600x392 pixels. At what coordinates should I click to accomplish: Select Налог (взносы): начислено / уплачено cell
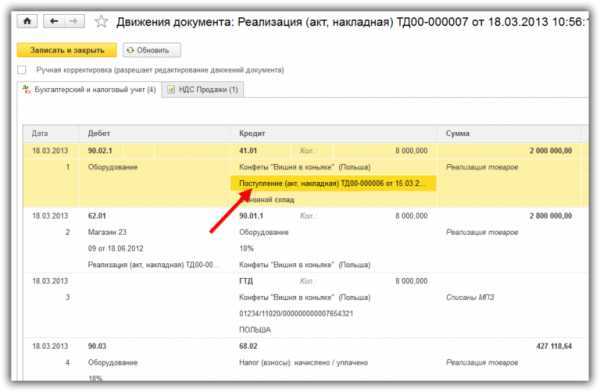coord(303,363)
